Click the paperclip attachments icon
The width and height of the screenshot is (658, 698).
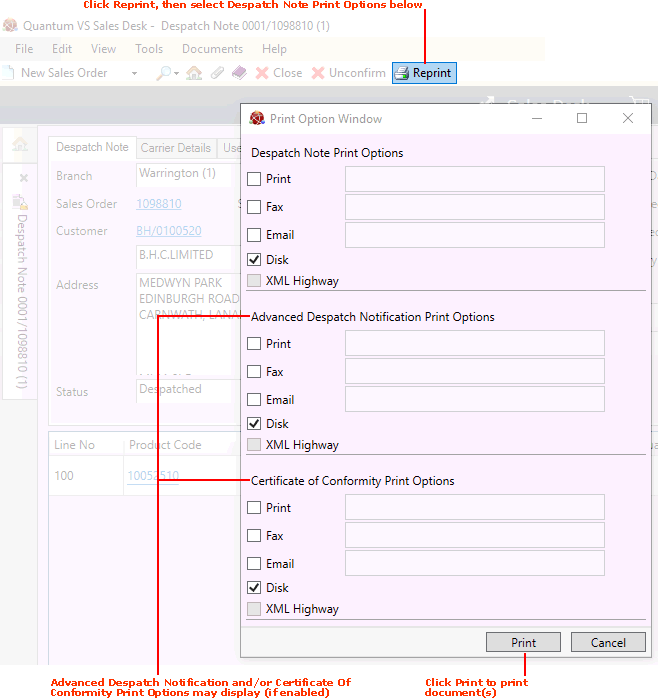pos(217,73)
